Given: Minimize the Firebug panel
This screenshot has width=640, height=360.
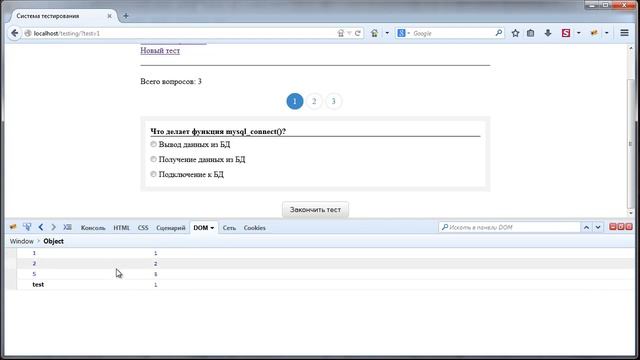Looking at the screenshot, I should coord(613,227).
